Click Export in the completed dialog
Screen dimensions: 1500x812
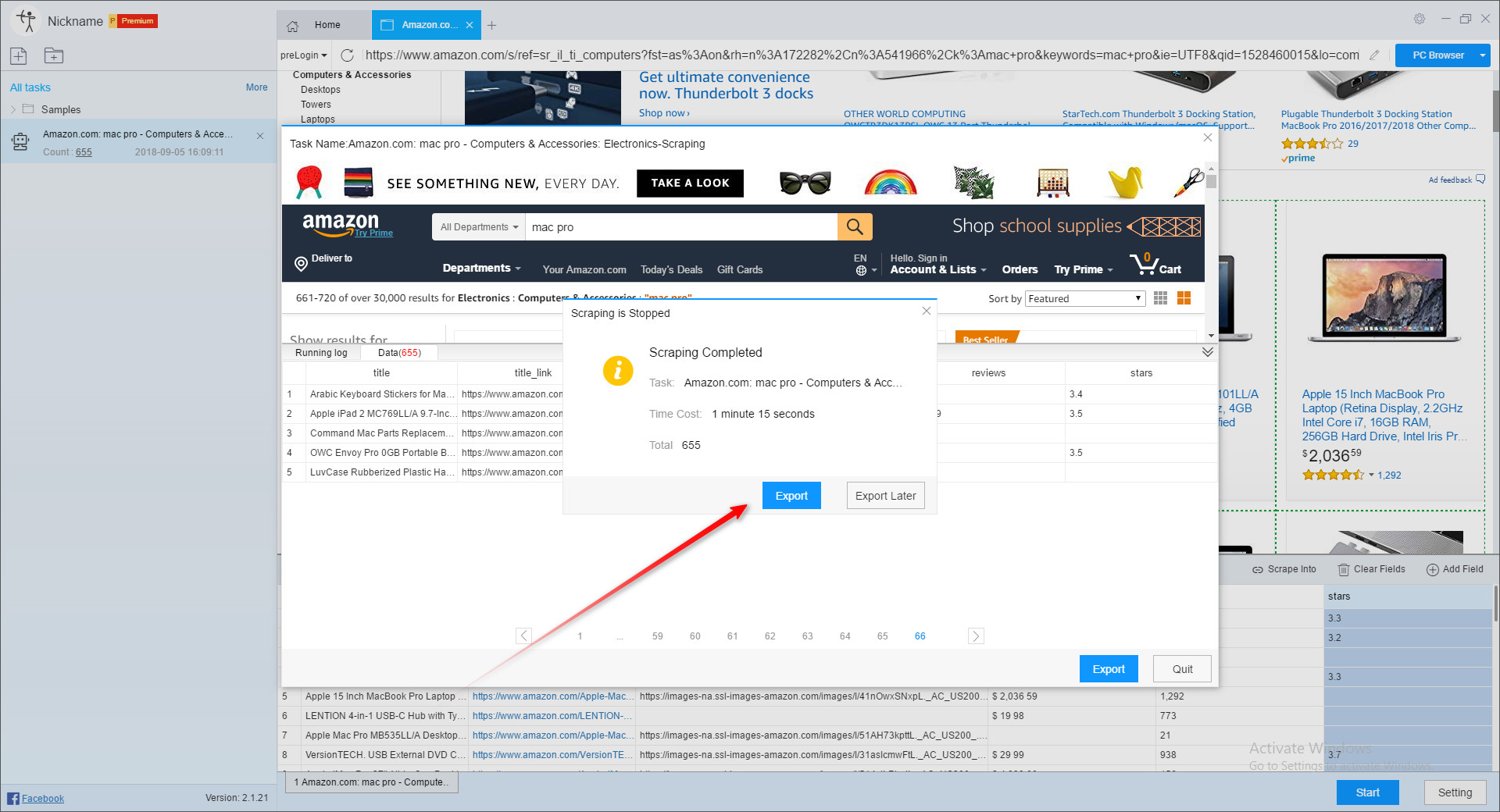791,496
